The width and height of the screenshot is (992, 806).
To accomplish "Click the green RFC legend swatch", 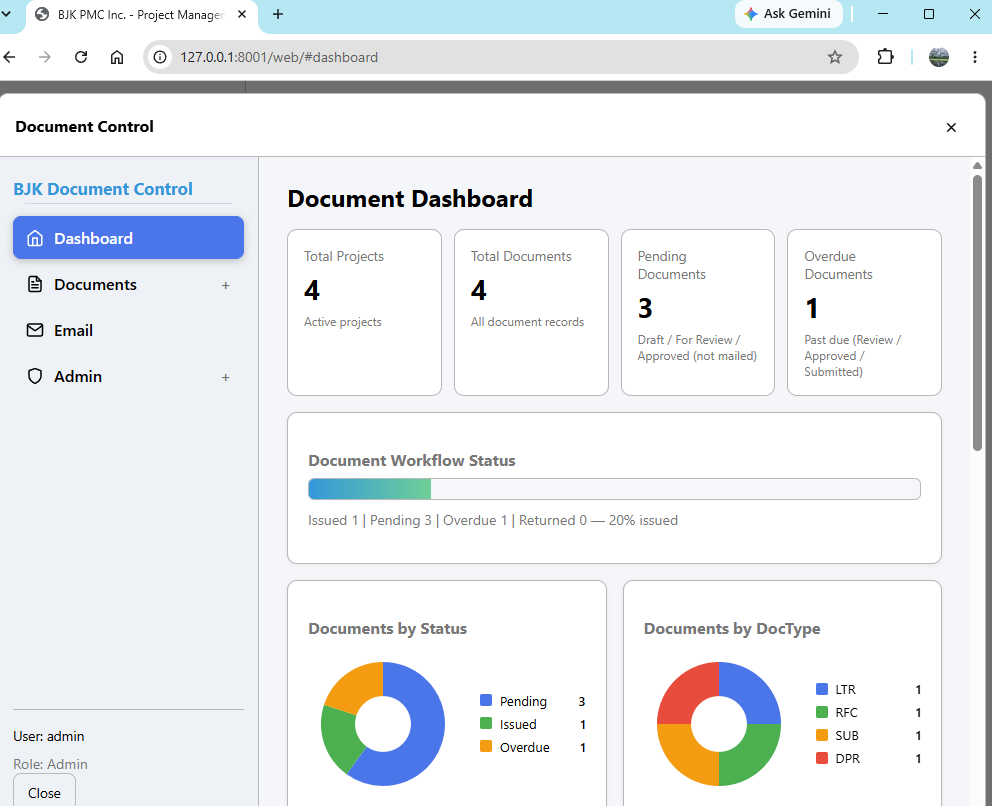I will (x=822, y=712).
